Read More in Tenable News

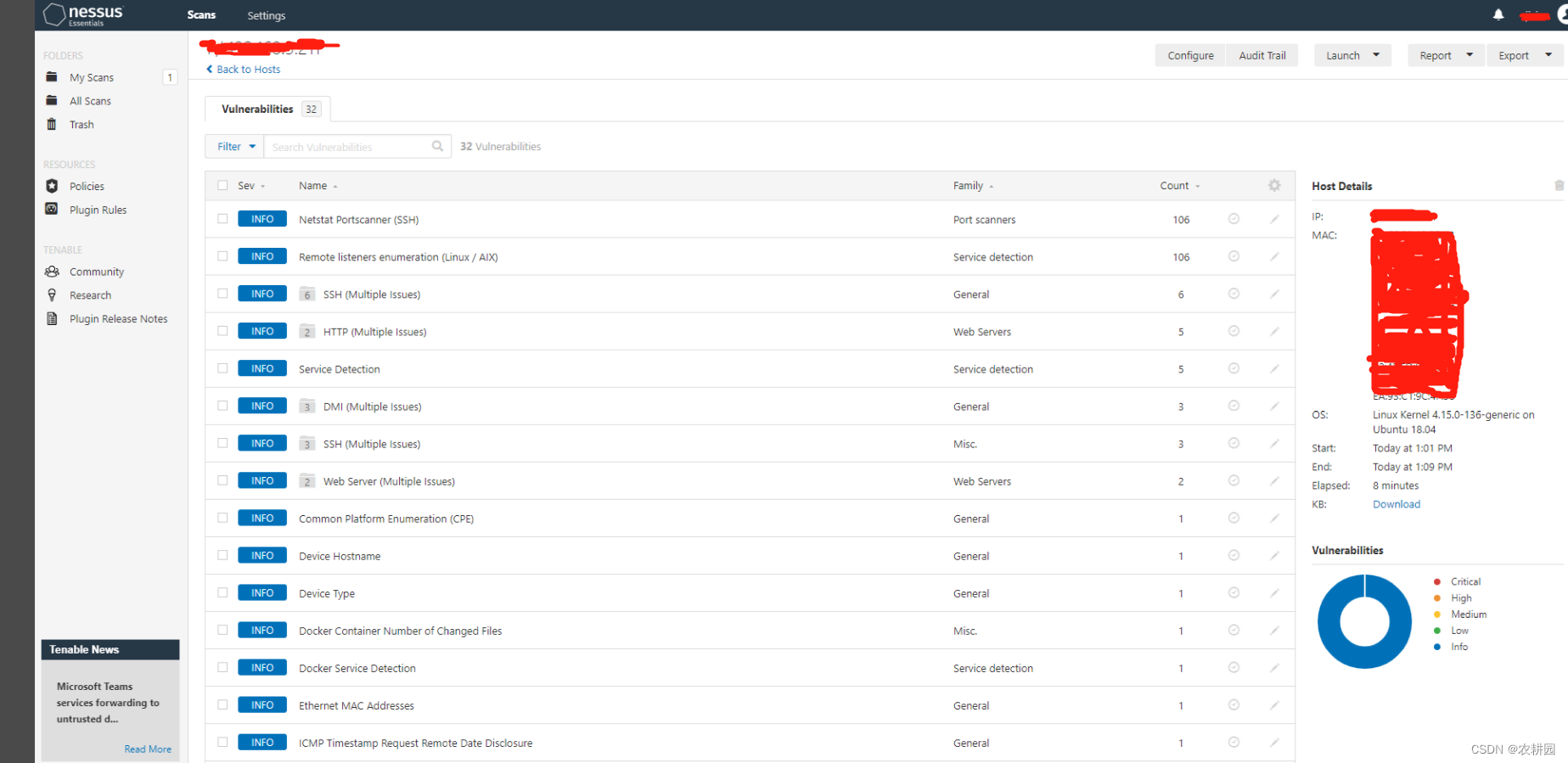click(x=148, y=749)
